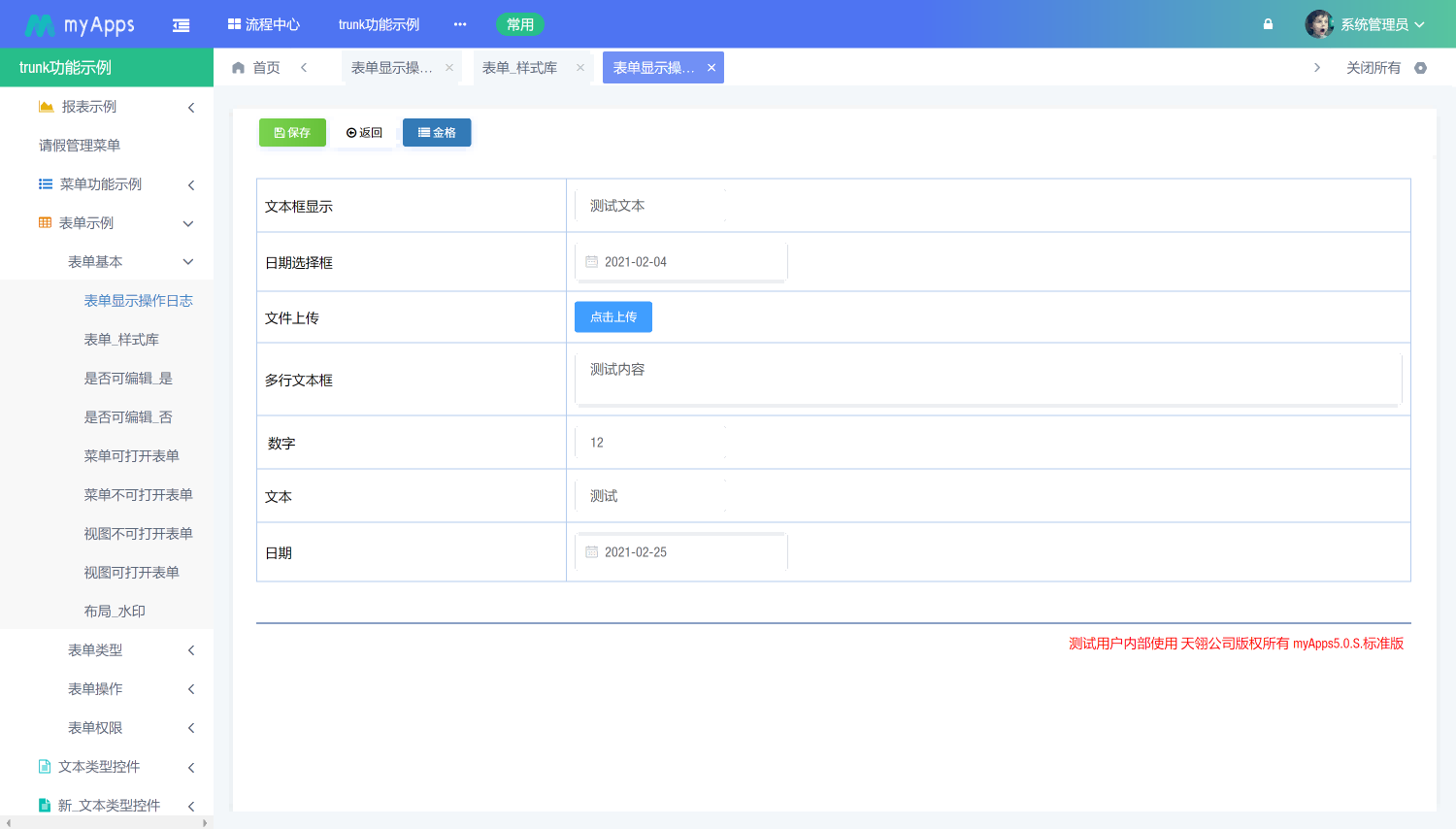Viewport: 1456px width, 829px height.
Task: Open 流程中心 in the top navigation
Action: tap(264, 24)
